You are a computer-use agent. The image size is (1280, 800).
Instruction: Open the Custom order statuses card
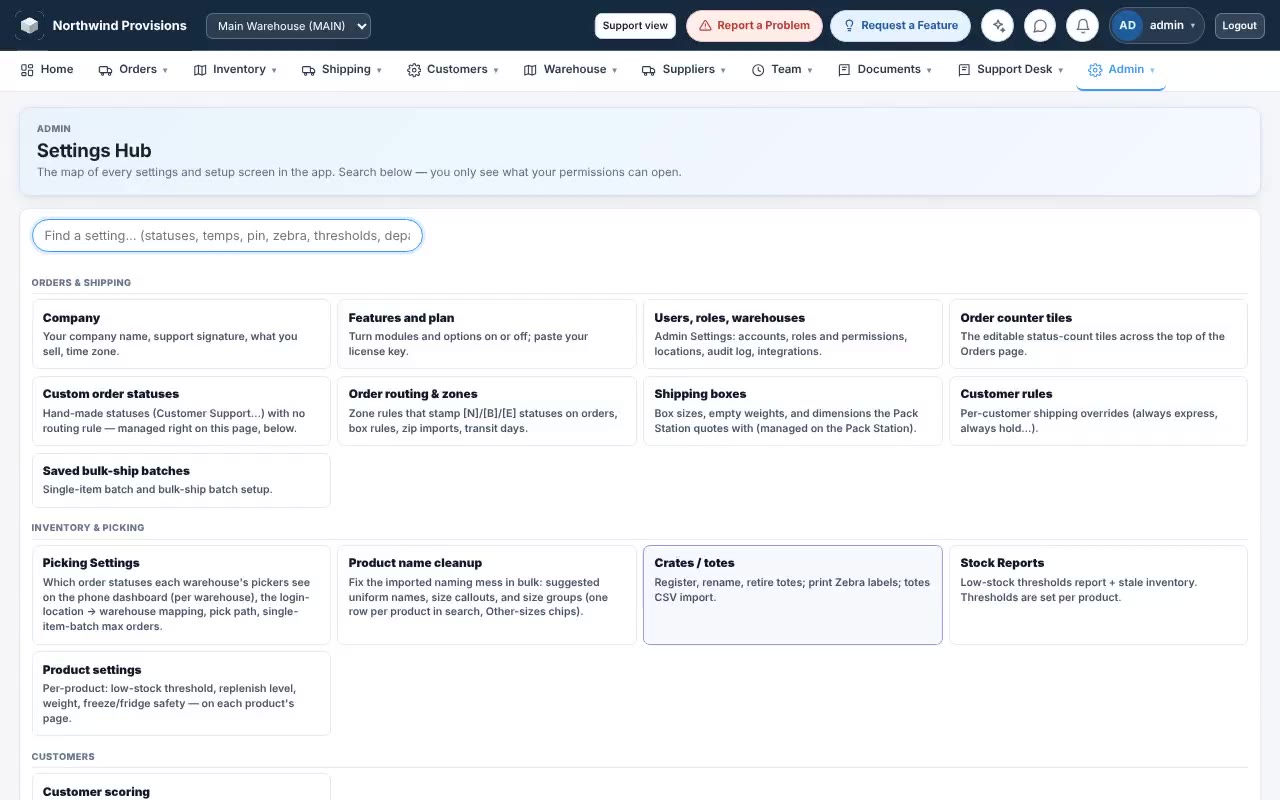[x=181, y=411]
